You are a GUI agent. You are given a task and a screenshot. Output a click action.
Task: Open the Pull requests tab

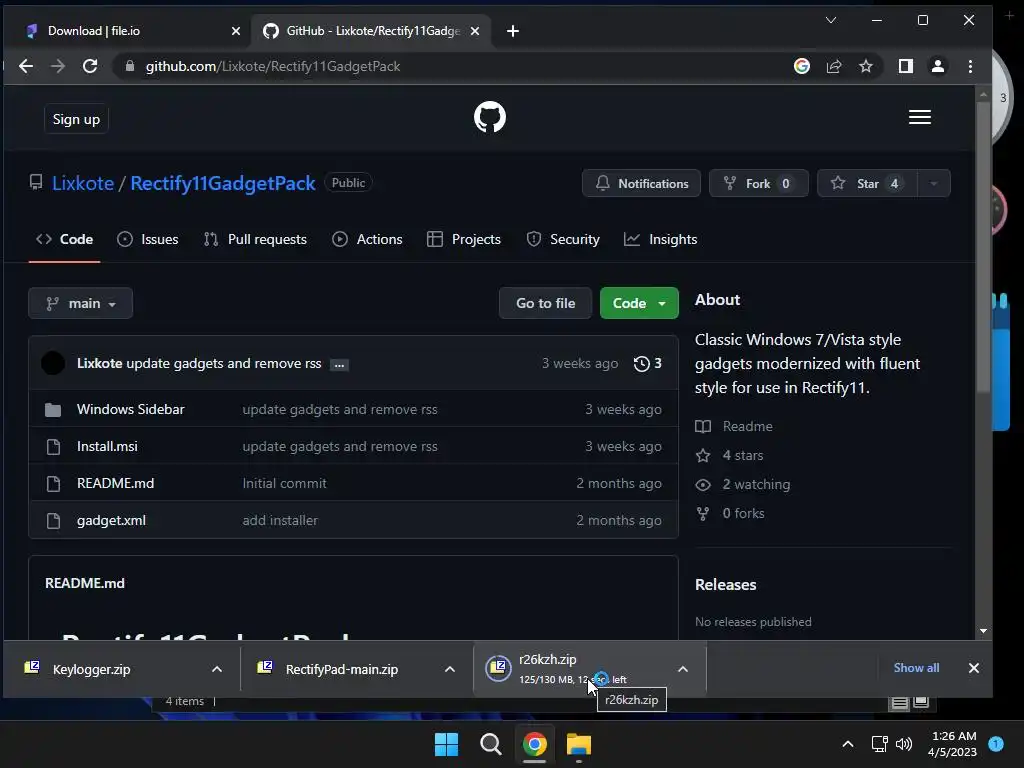255,240
